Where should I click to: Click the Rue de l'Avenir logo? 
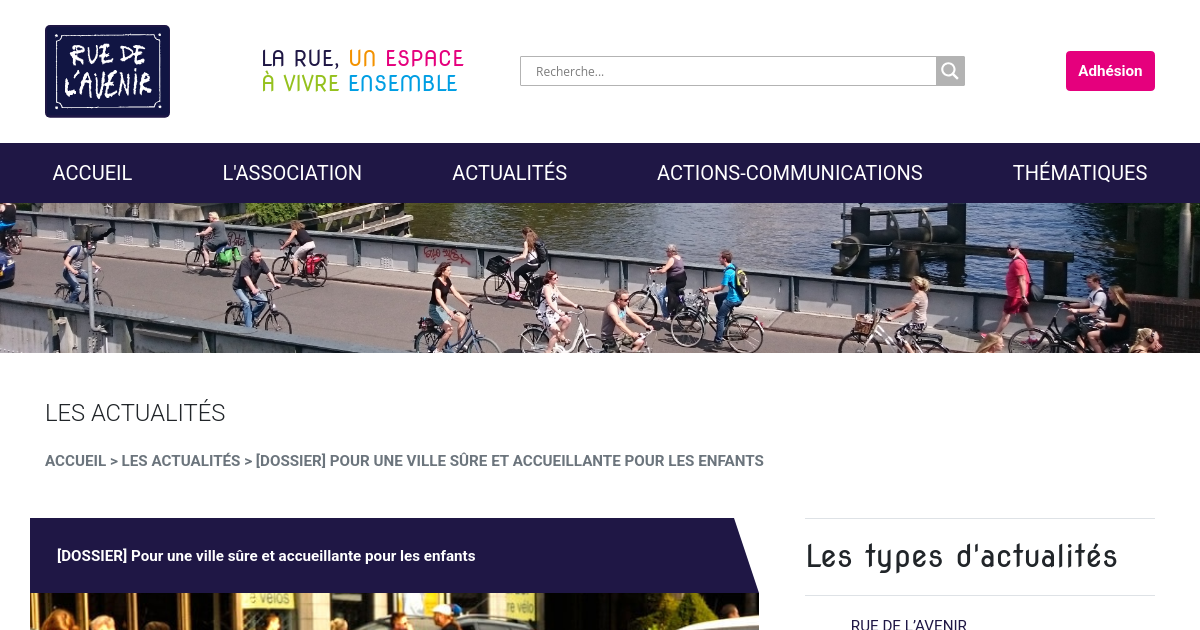point(107,71)
